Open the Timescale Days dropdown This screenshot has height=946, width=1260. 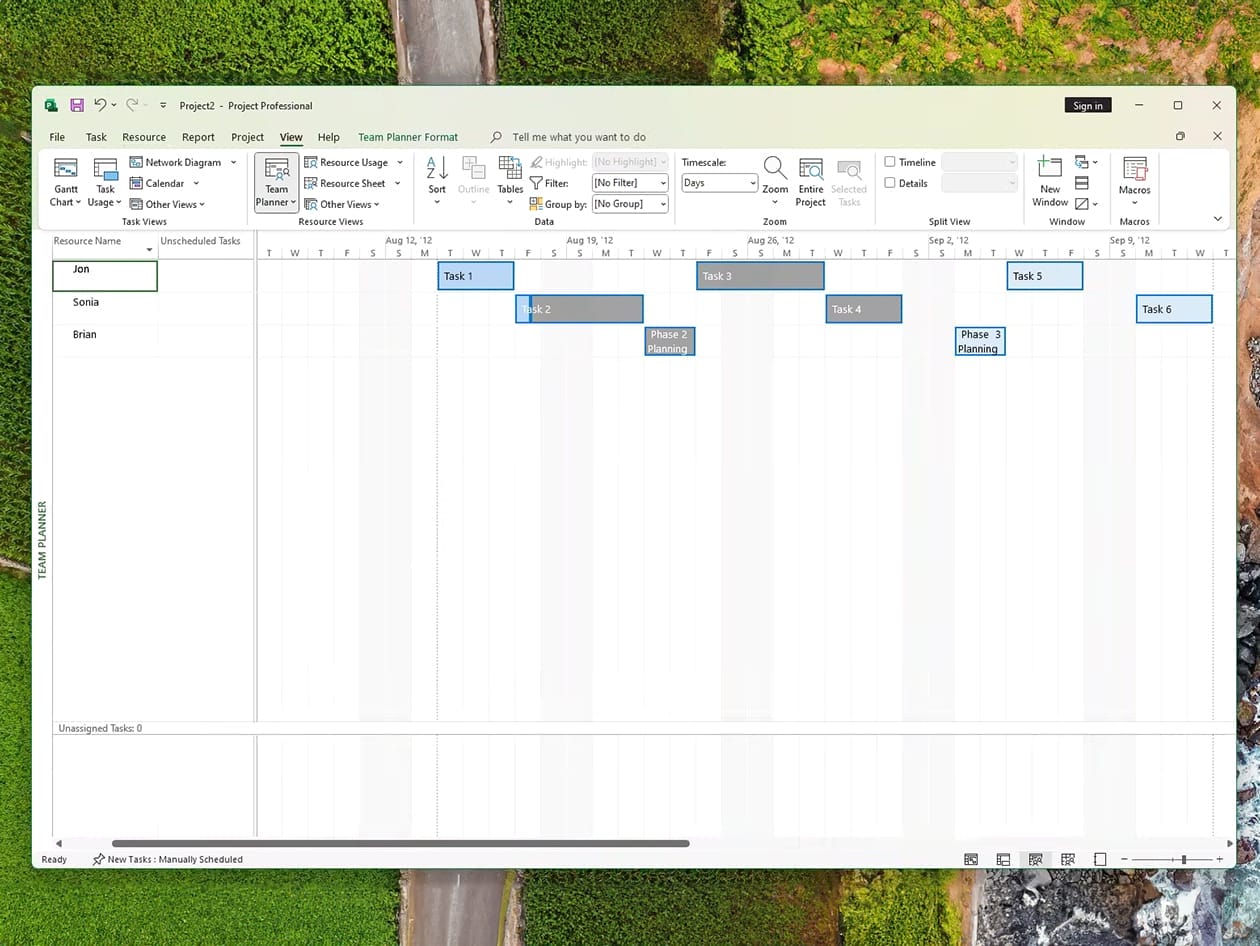click(720, 183)
